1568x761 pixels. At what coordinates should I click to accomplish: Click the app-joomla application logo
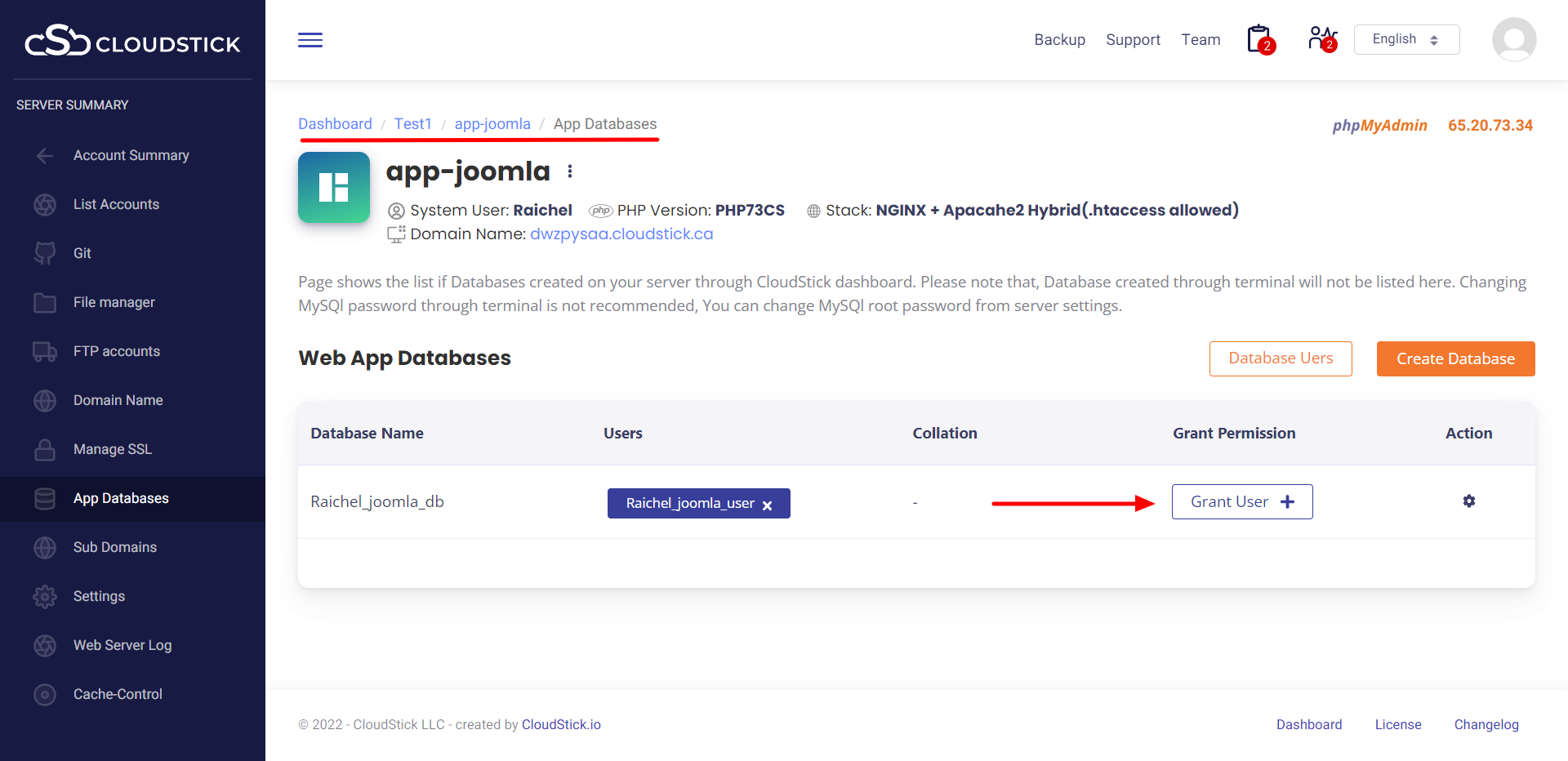pyautogui.click(x=334, y=188)
